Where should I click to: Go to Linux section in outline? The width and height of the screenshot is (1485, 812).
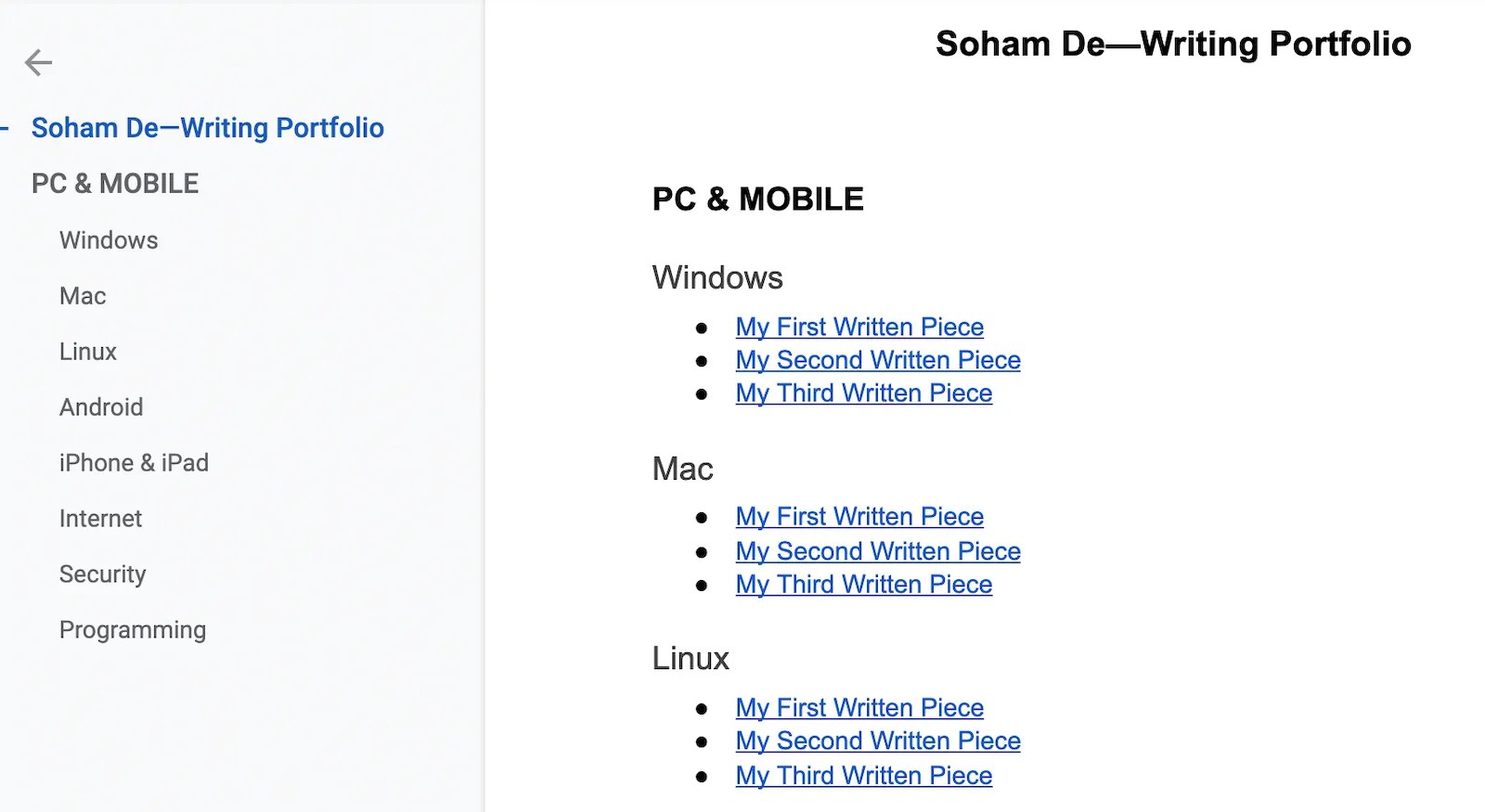(x=88, y=352)
